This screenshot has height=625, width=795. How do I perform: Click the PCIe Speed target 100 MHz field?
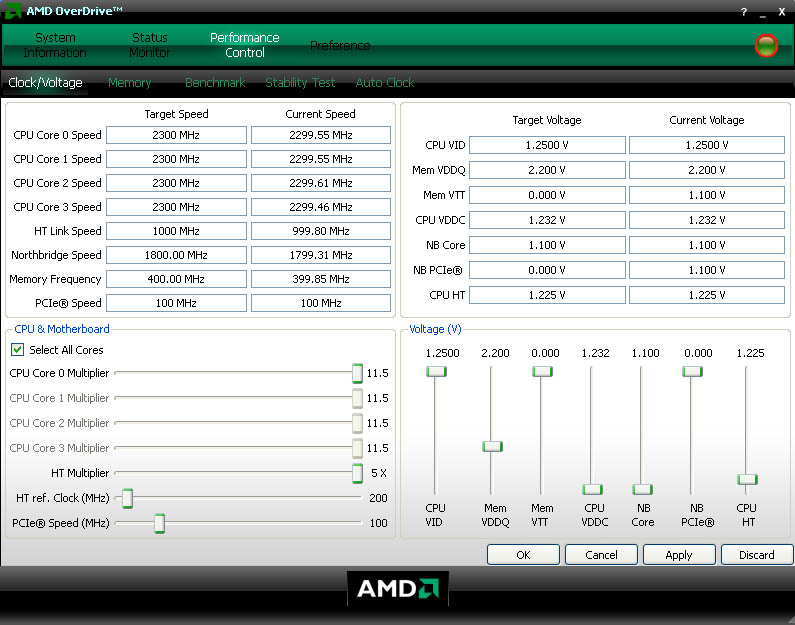point(176,303)
